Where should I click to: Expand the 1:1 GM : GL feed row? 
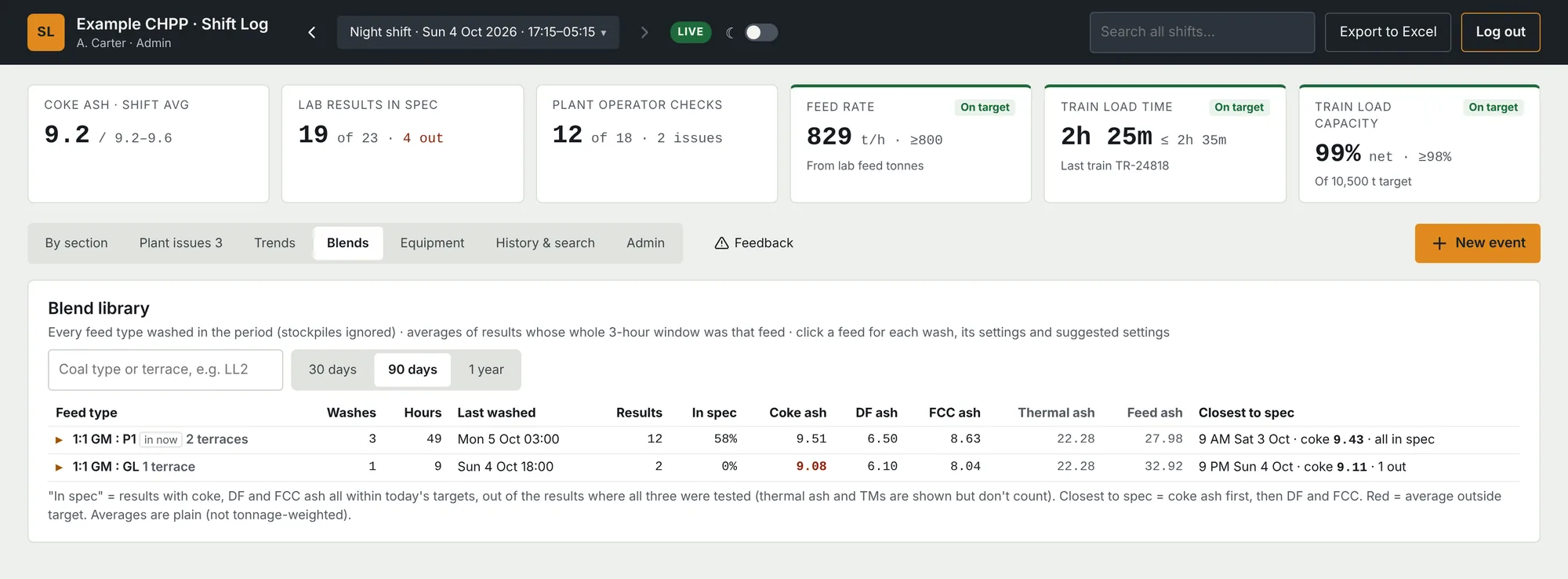59,468
